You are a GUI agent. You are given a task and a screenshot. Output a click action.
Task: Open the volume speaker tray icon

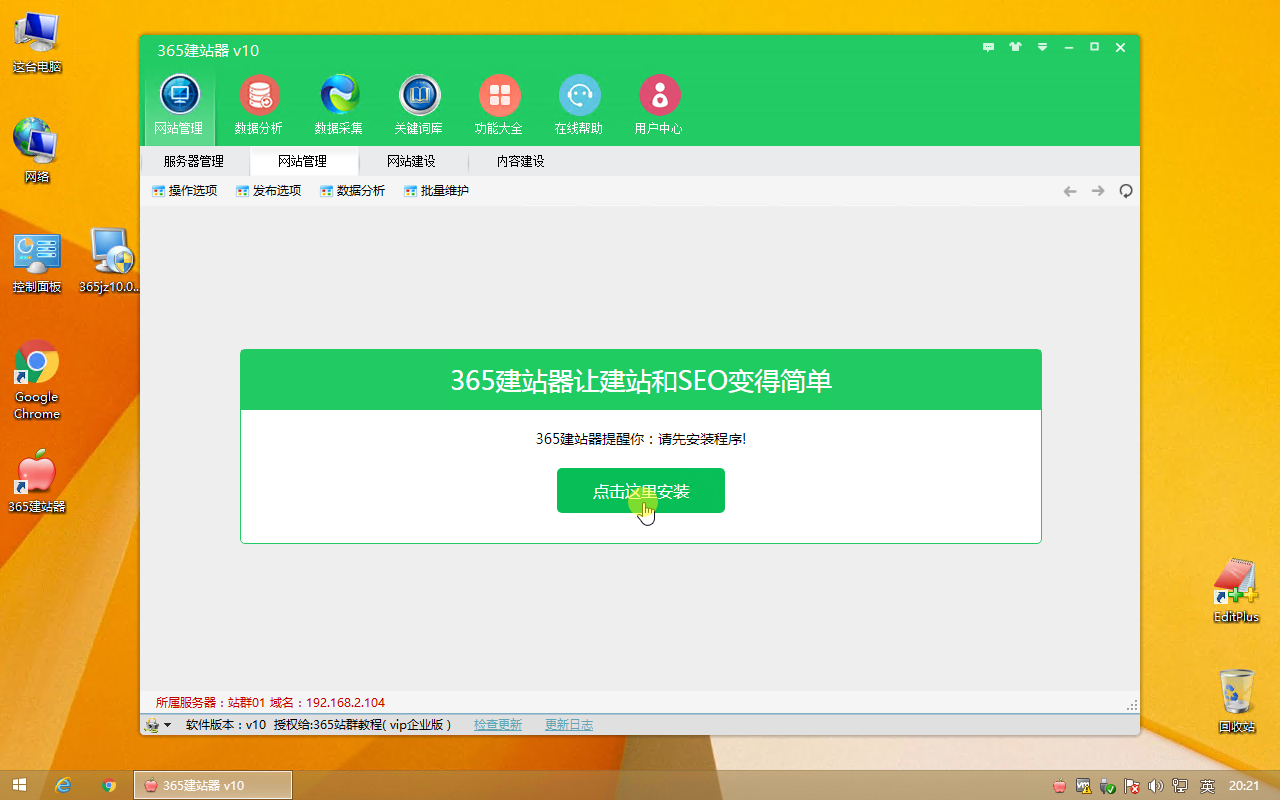[x=1156, y=786]
